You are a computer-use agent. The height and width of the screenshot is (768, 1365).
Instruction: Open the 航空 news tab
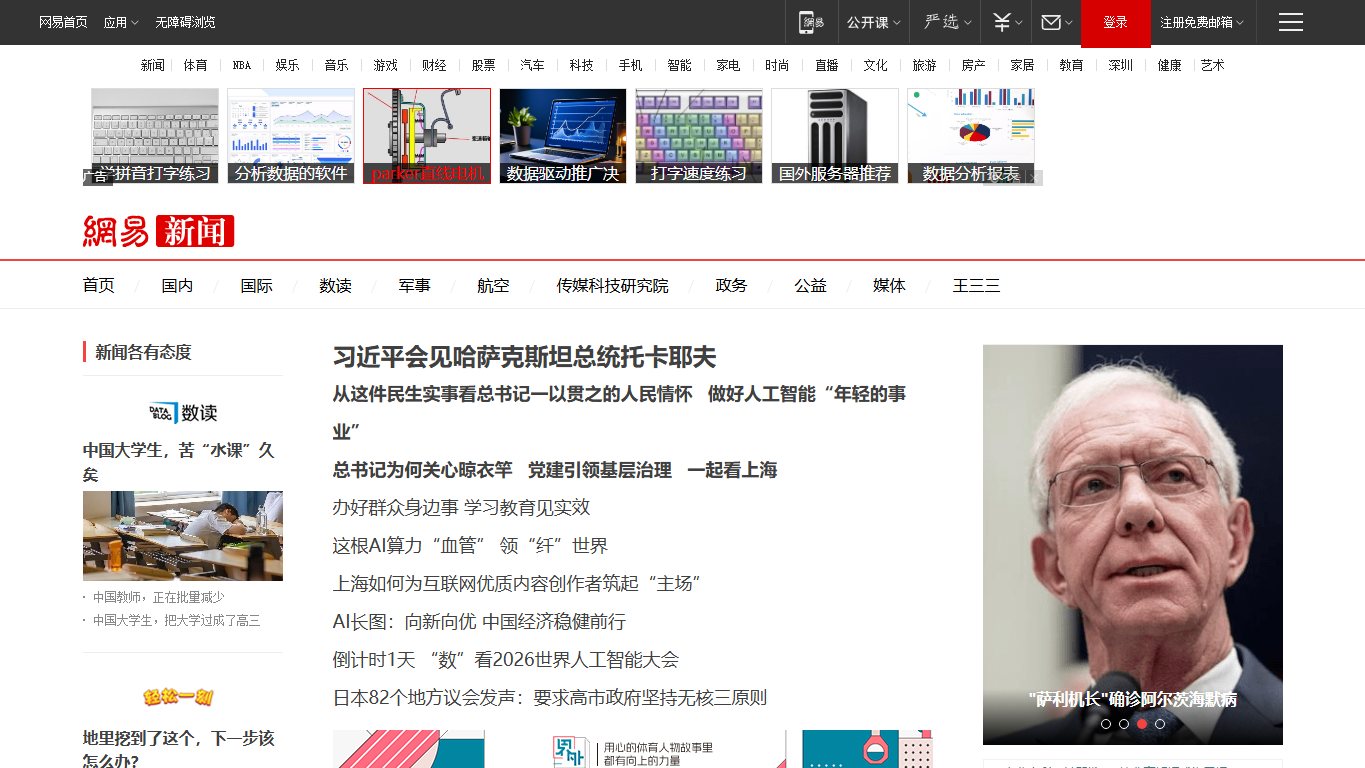493,285
